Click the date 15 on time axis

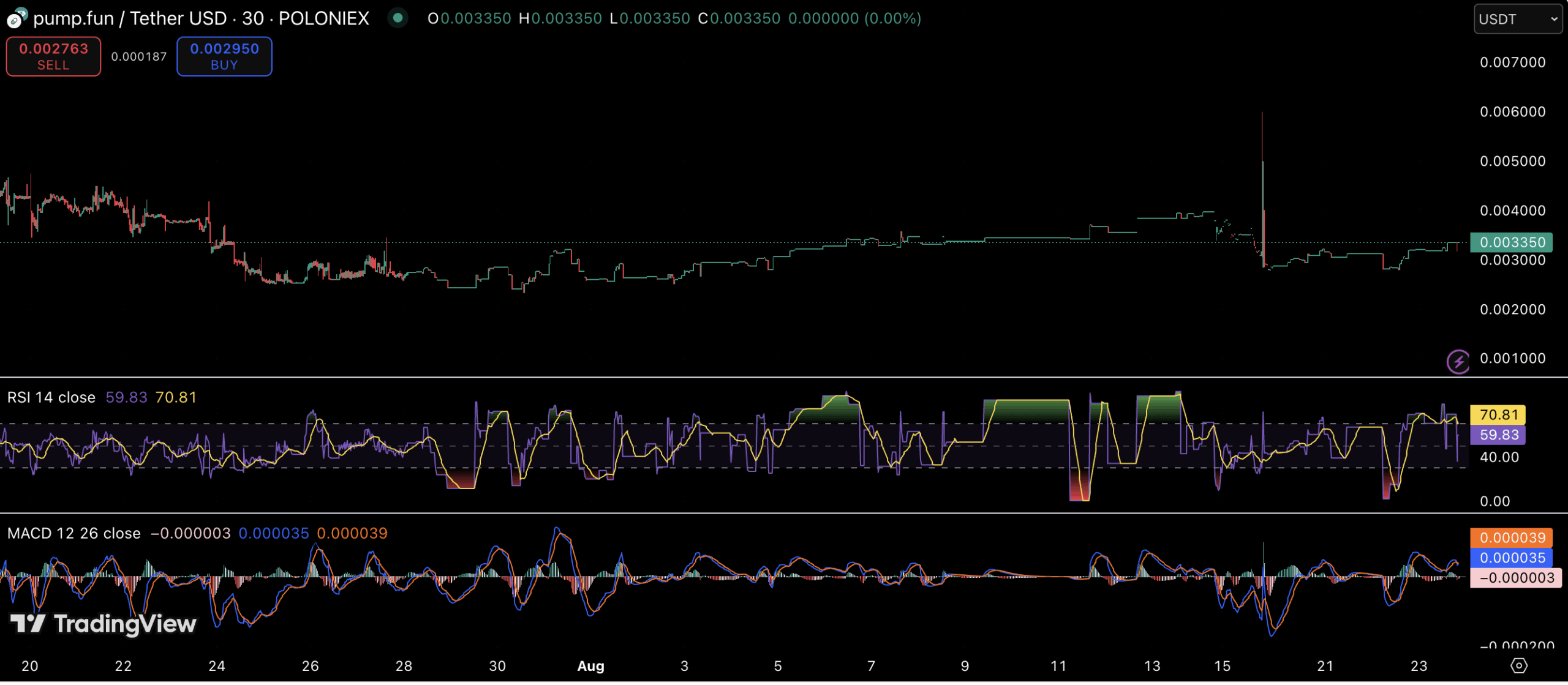(1222, 667)
